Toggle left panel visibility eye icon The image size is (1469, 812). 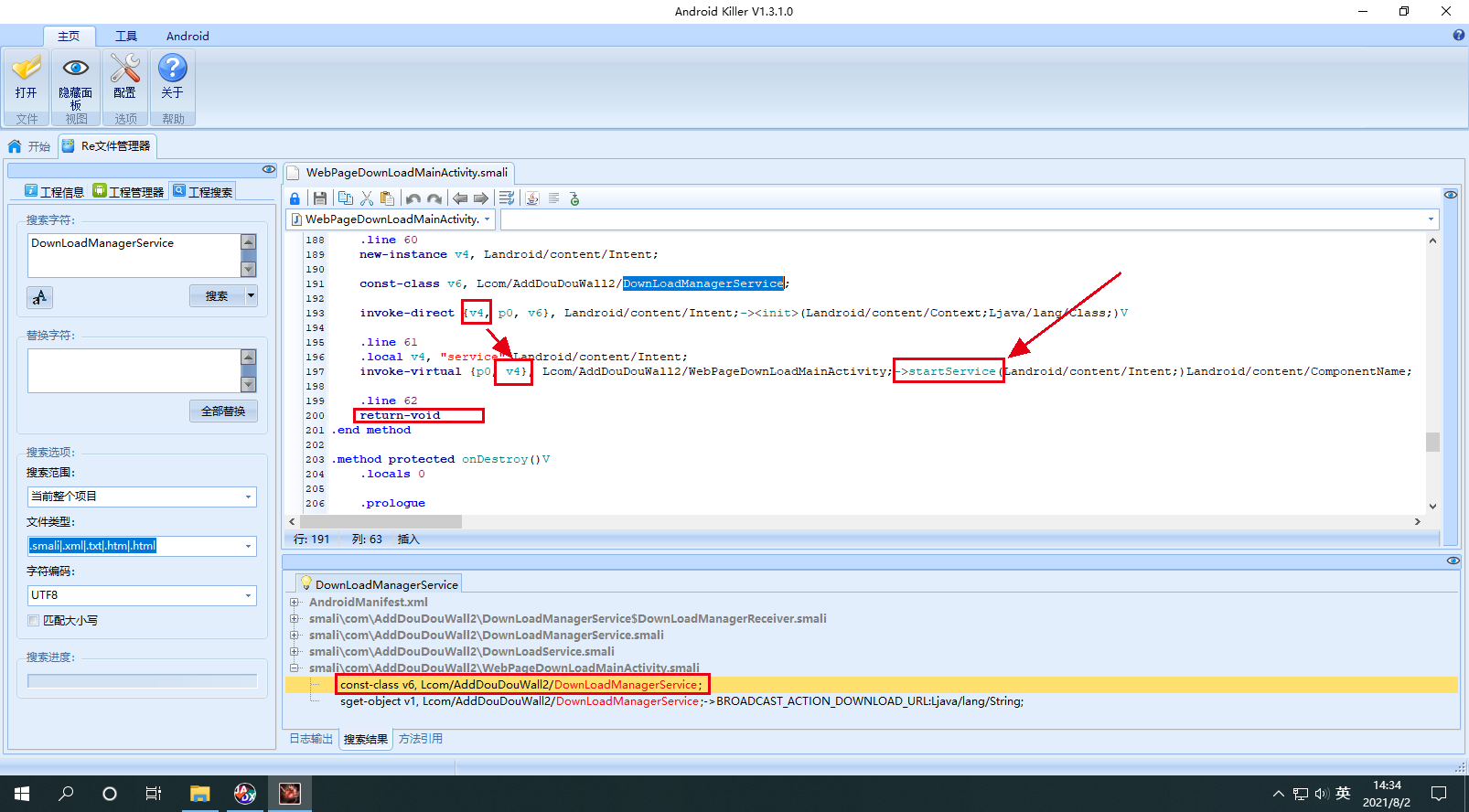(269, 169)
